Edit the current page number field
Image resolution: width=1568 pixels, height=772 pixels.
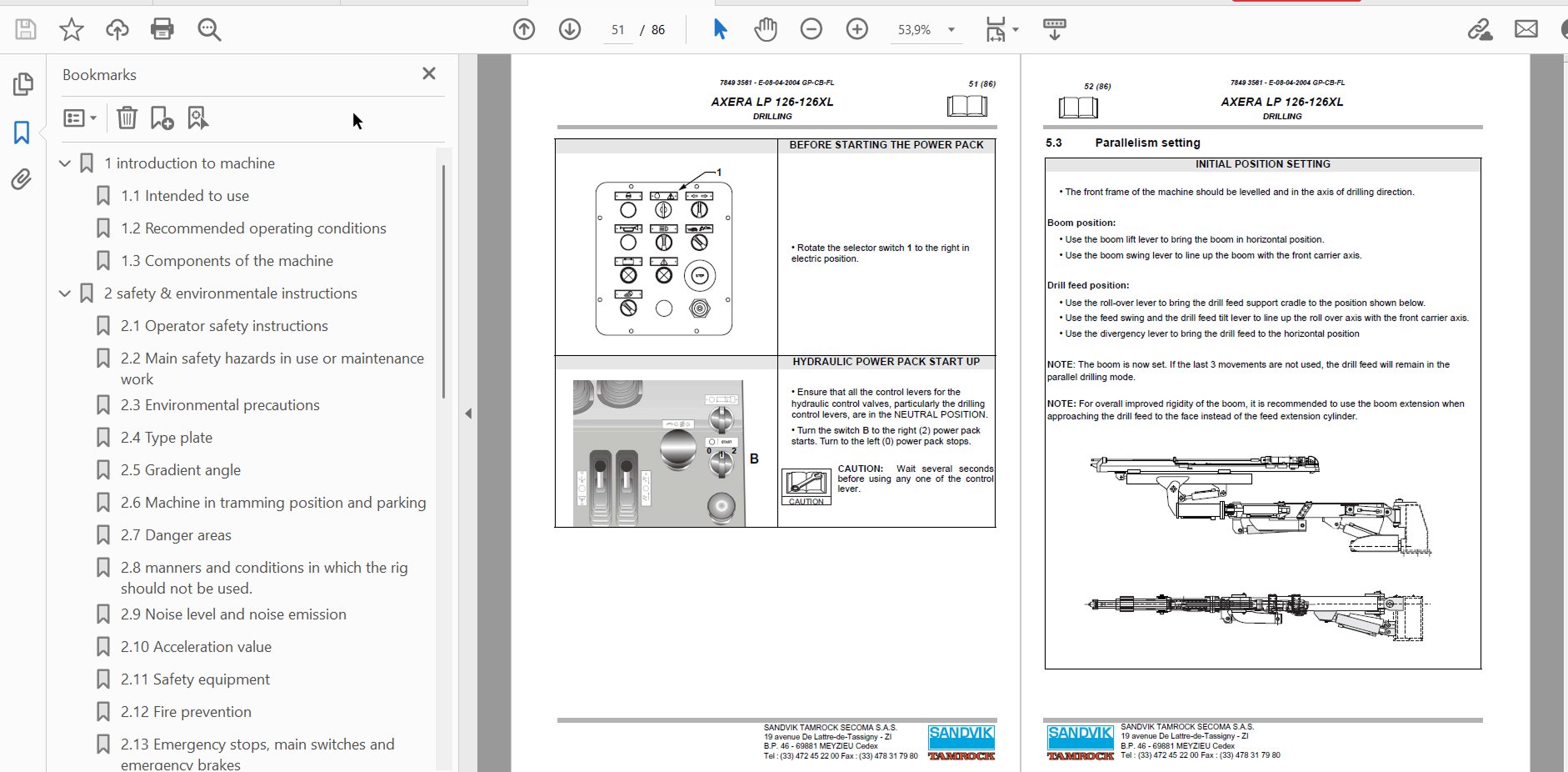617,30
